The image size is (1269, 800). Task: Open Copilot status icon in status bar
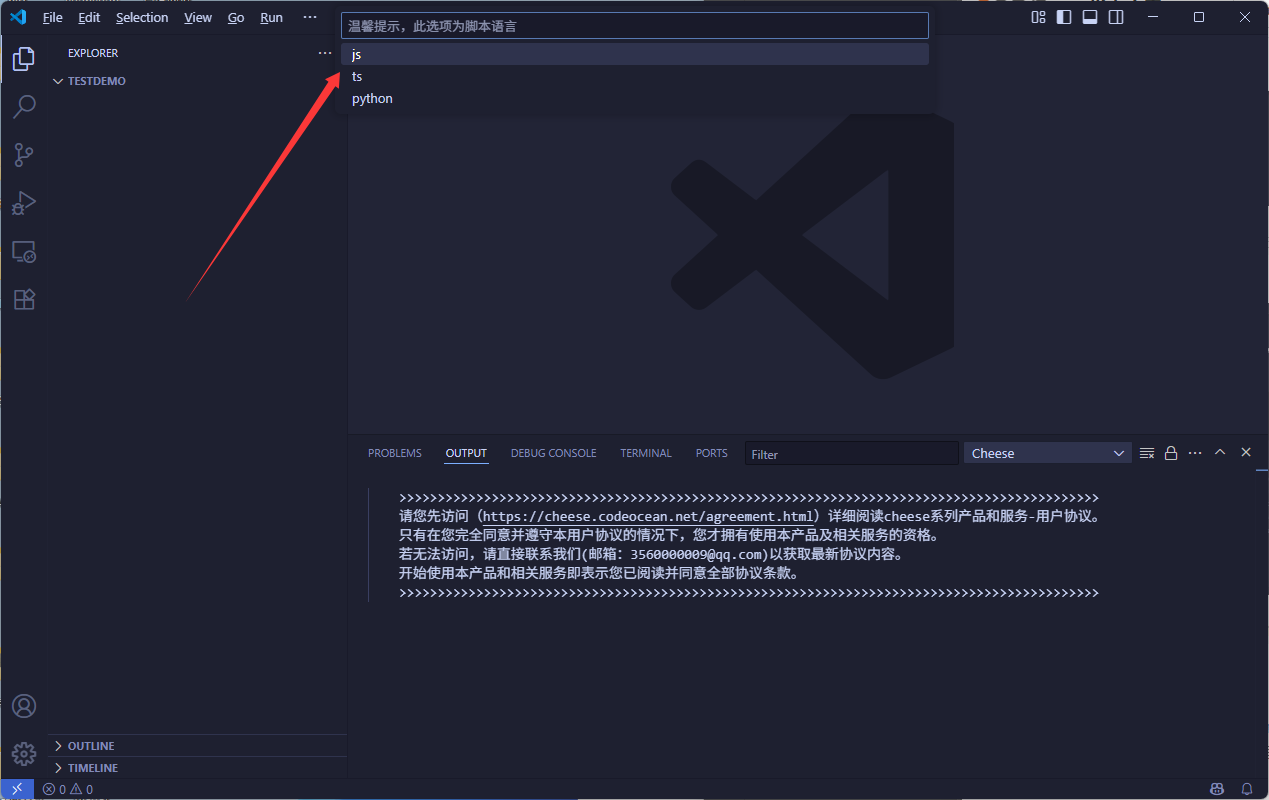click(x=1217, y=789)
